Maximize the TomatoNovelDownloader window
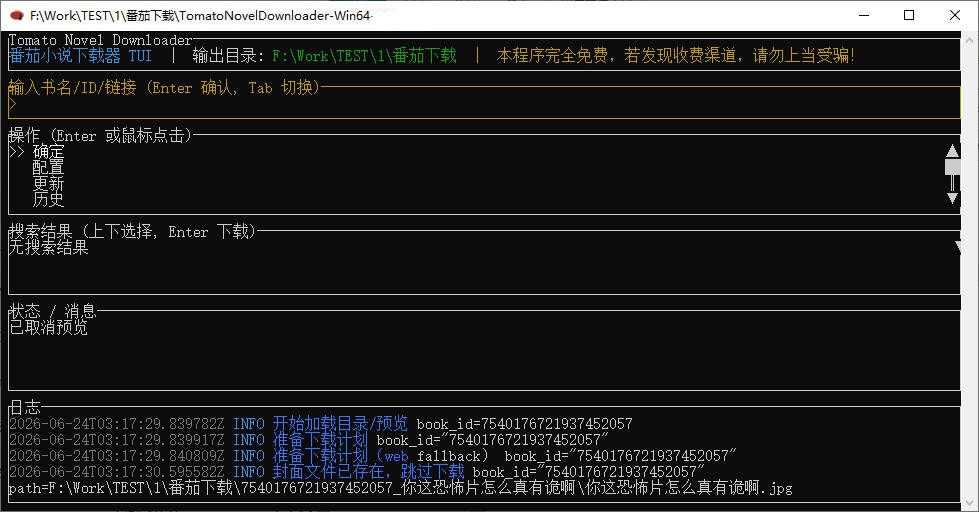 909,15
